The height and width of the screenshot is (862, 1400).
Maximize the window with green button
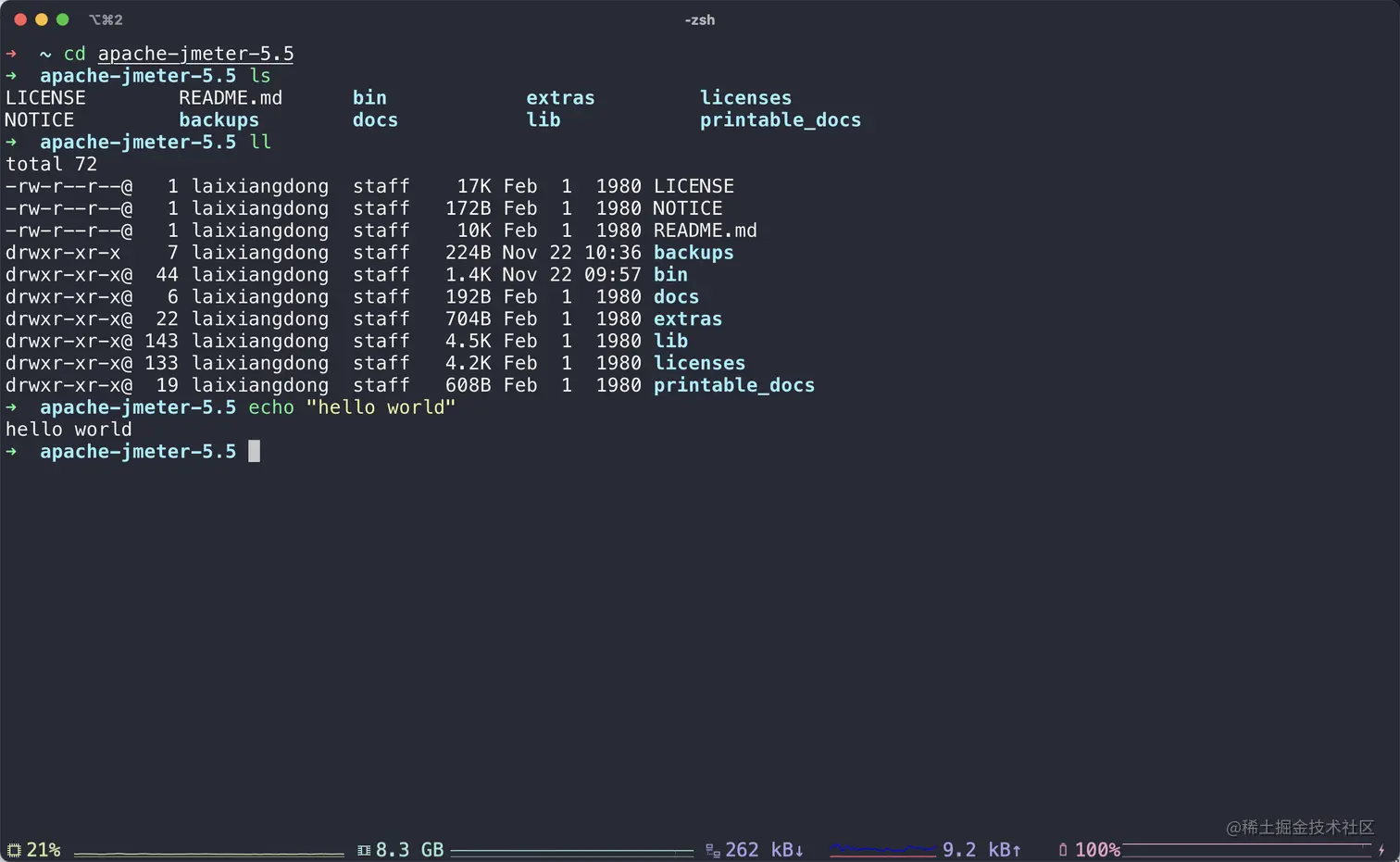pos(63,19)
